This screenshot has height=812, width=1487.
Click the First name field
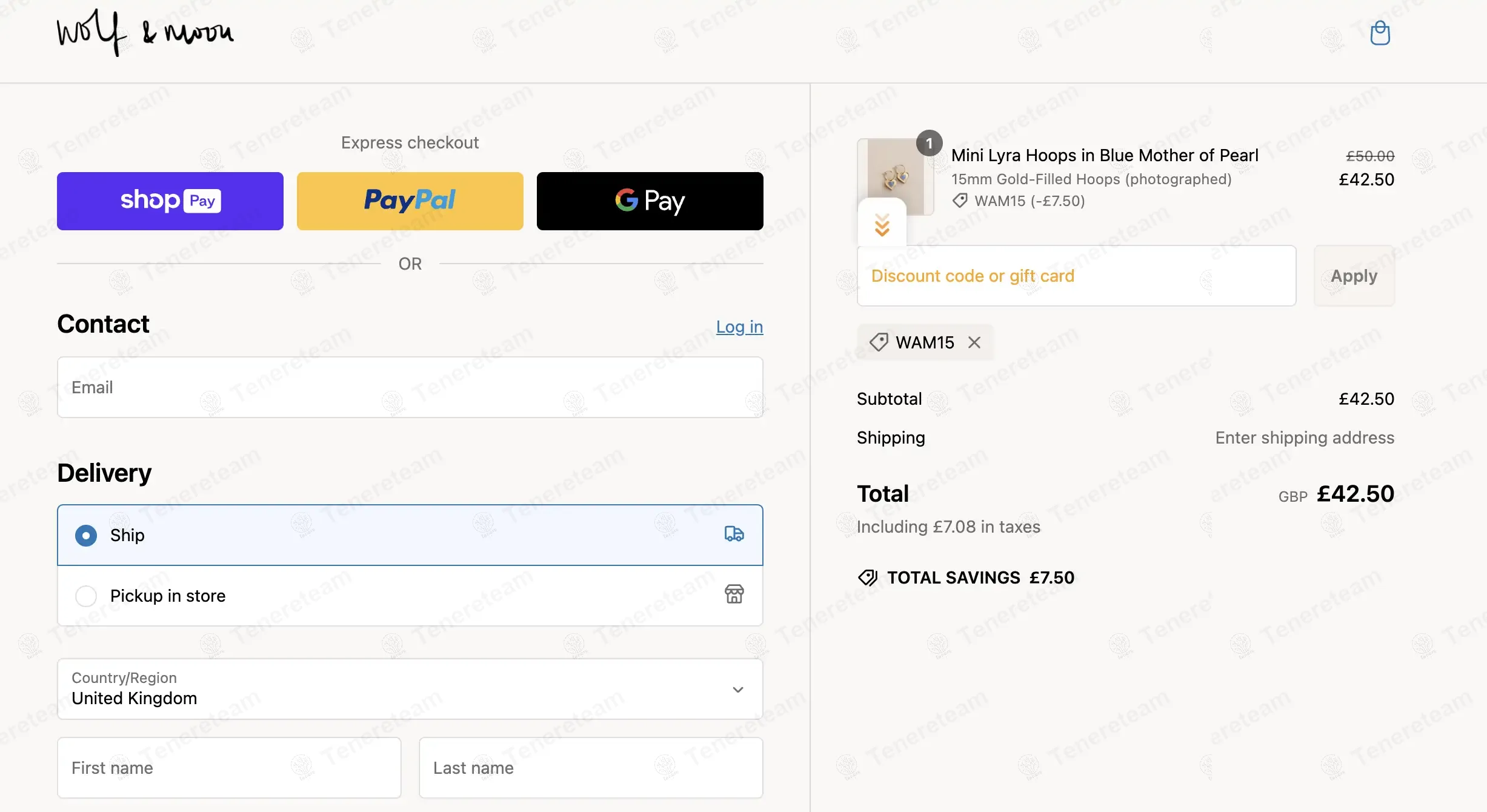[229, 768]
